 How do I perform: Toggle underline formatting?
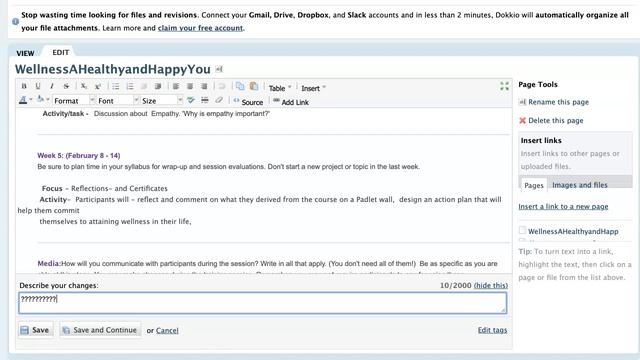[38, 86]
